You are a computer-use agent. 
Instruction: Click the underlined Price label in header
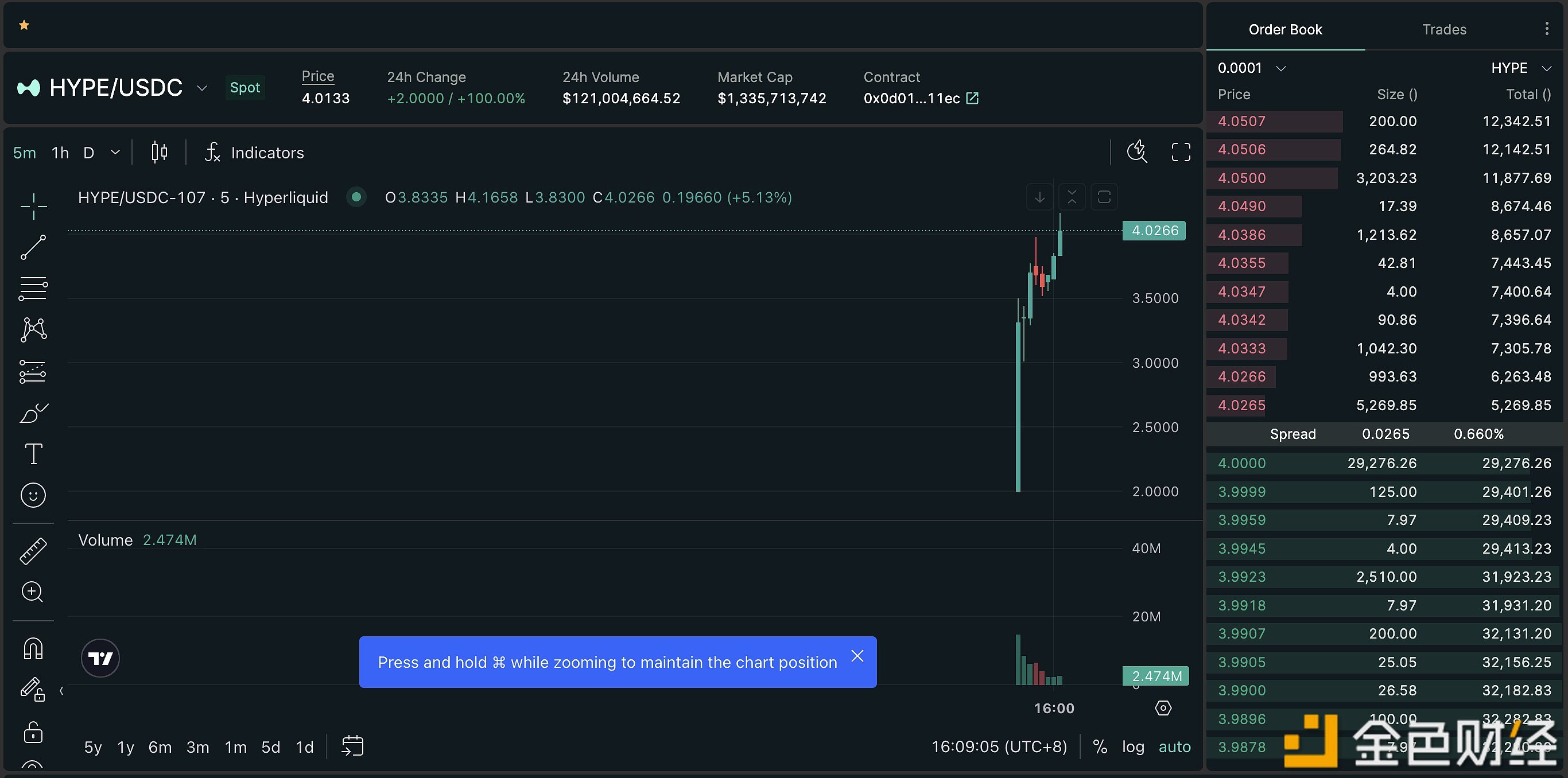(318, 76)
